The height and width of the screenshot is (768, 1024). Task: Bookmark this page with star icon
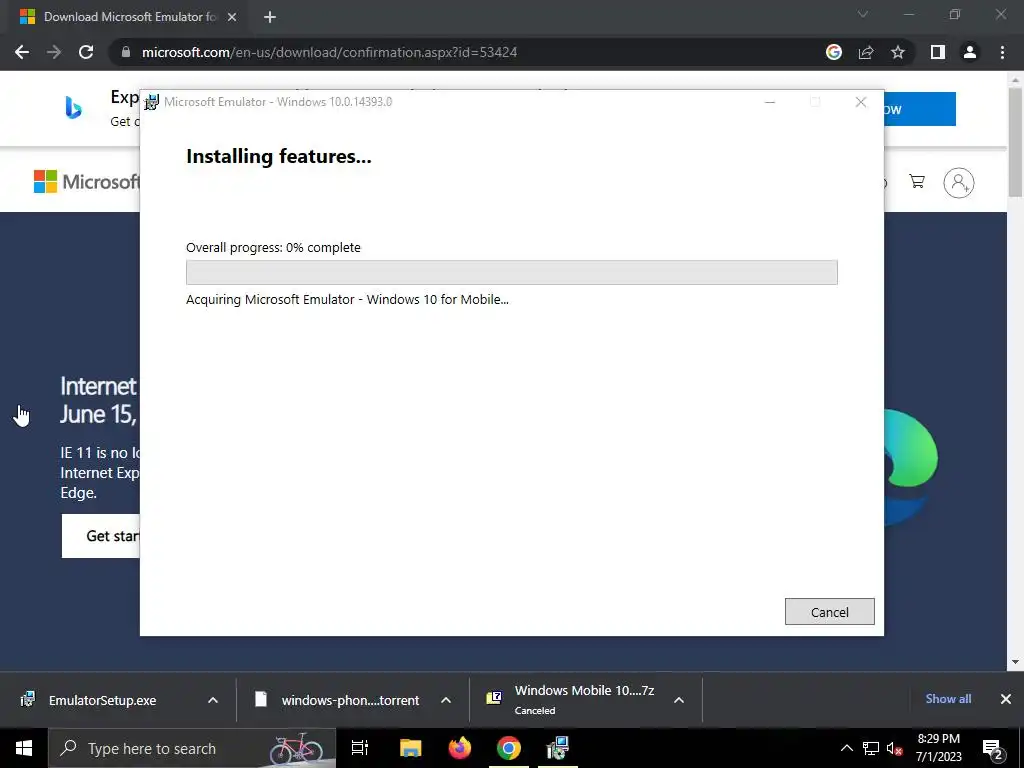898,52
